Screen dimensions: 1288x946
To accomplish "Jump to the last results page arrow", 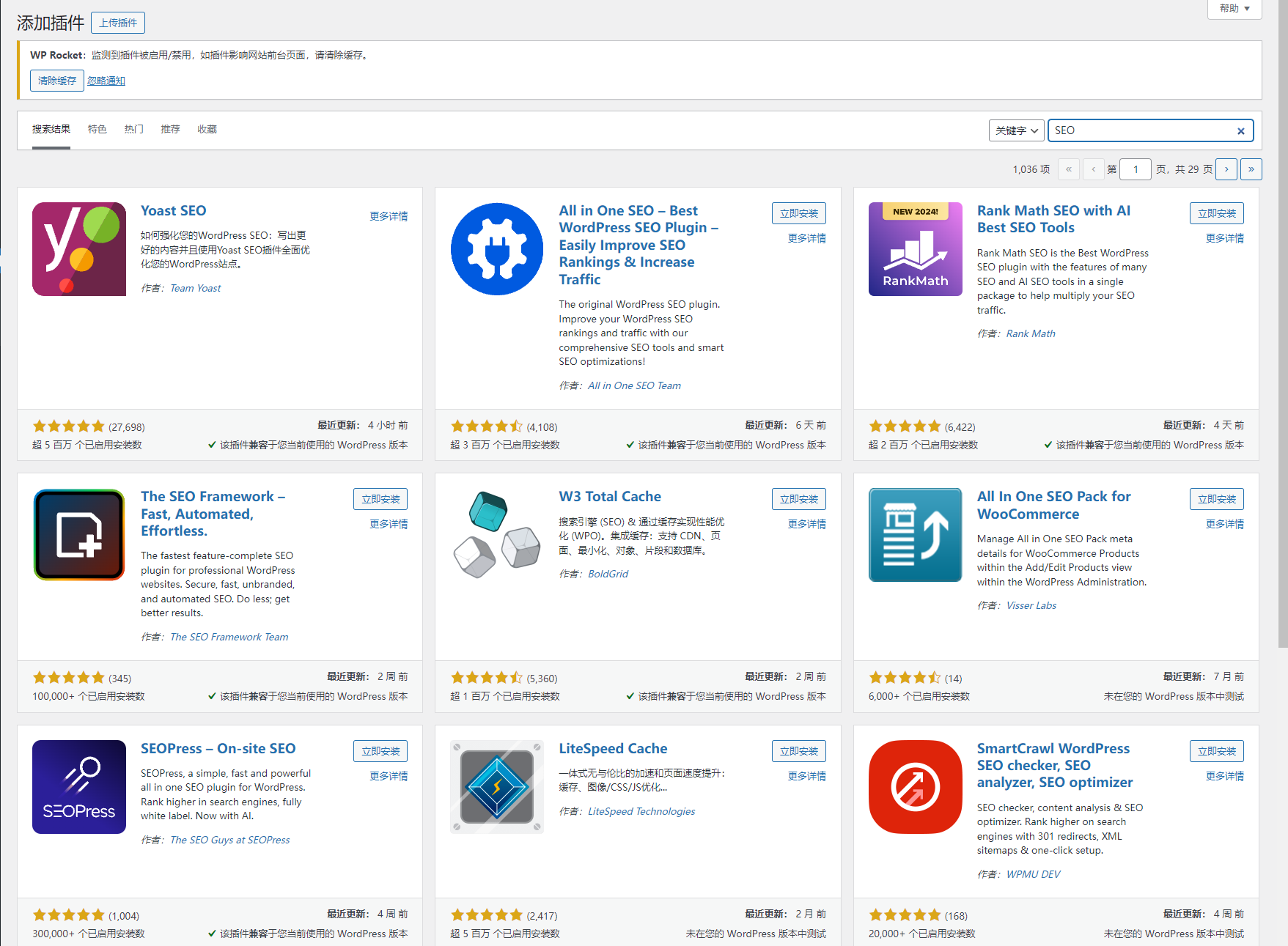I will (x=1251, y=169).
